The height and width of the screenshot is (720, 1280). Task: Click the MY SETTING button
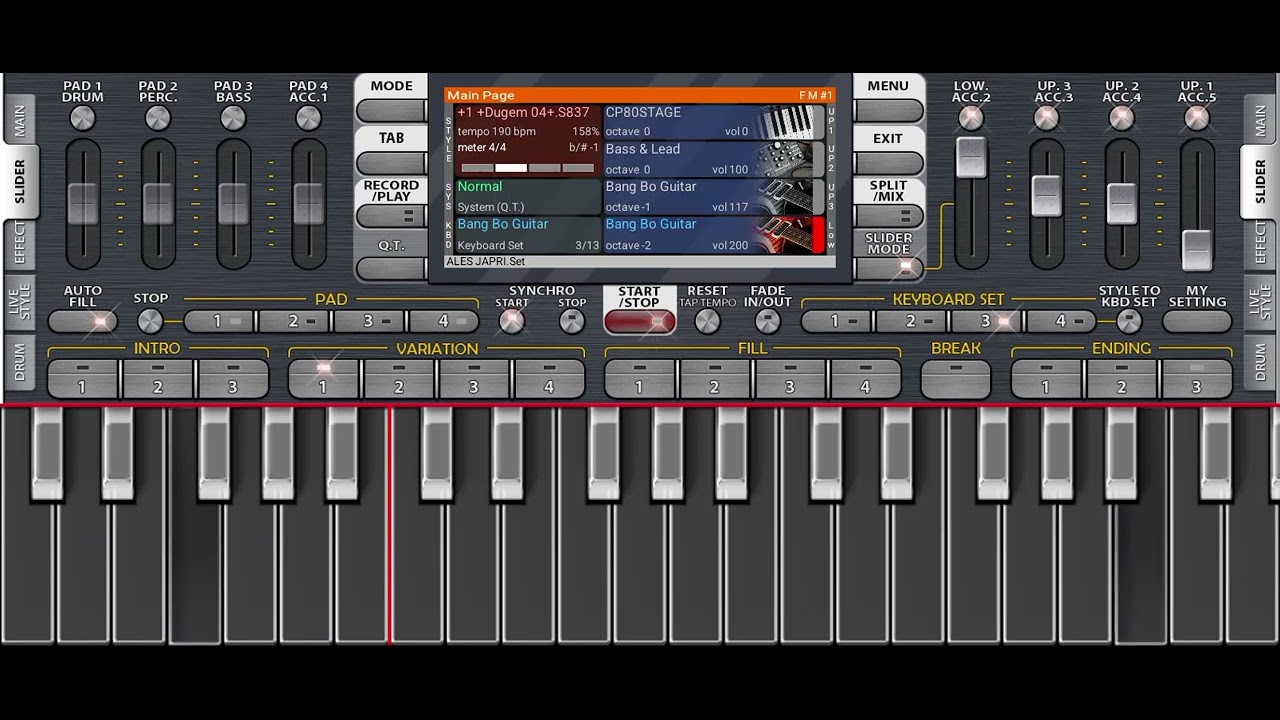point(1197,321)
